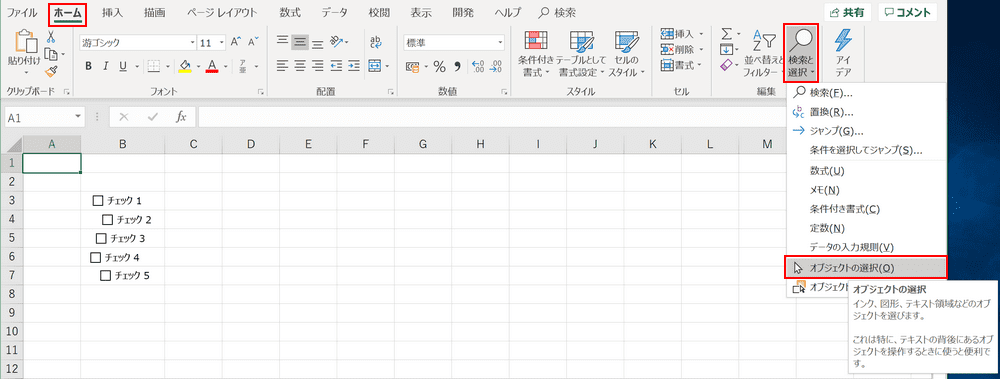Click the Top Align icon

282,41
